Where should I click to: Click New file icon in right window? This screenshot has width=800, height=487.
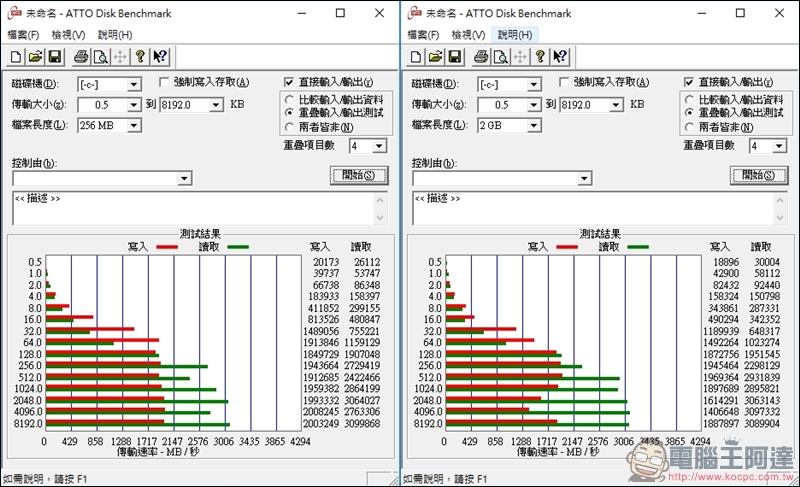point(416,57)
